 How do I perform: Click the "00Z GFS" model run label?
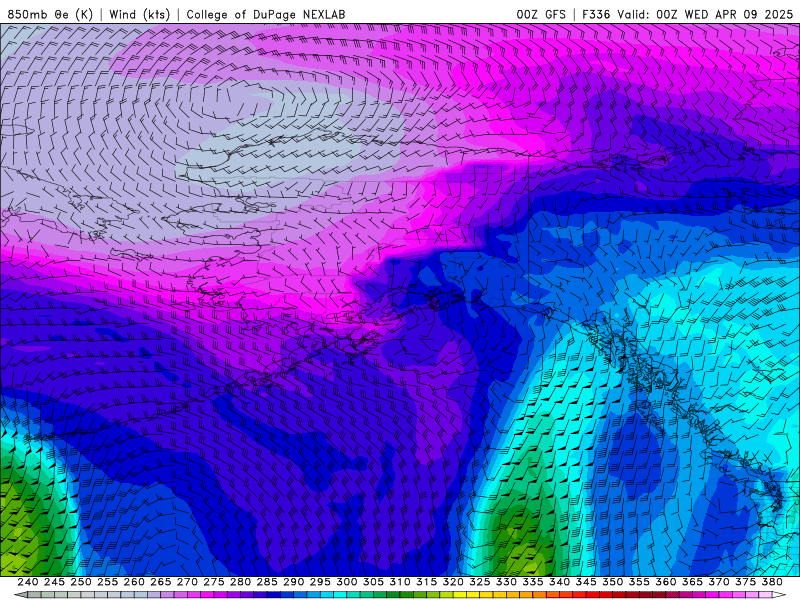click(x=541, y=14)
